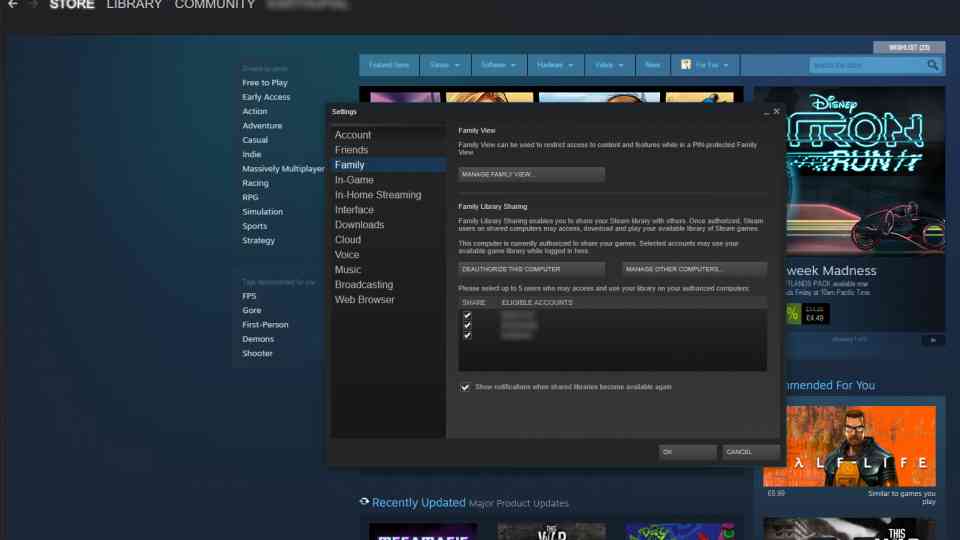Click Manage Other Computers button
The image size is (960, 540).
[694, 269]
